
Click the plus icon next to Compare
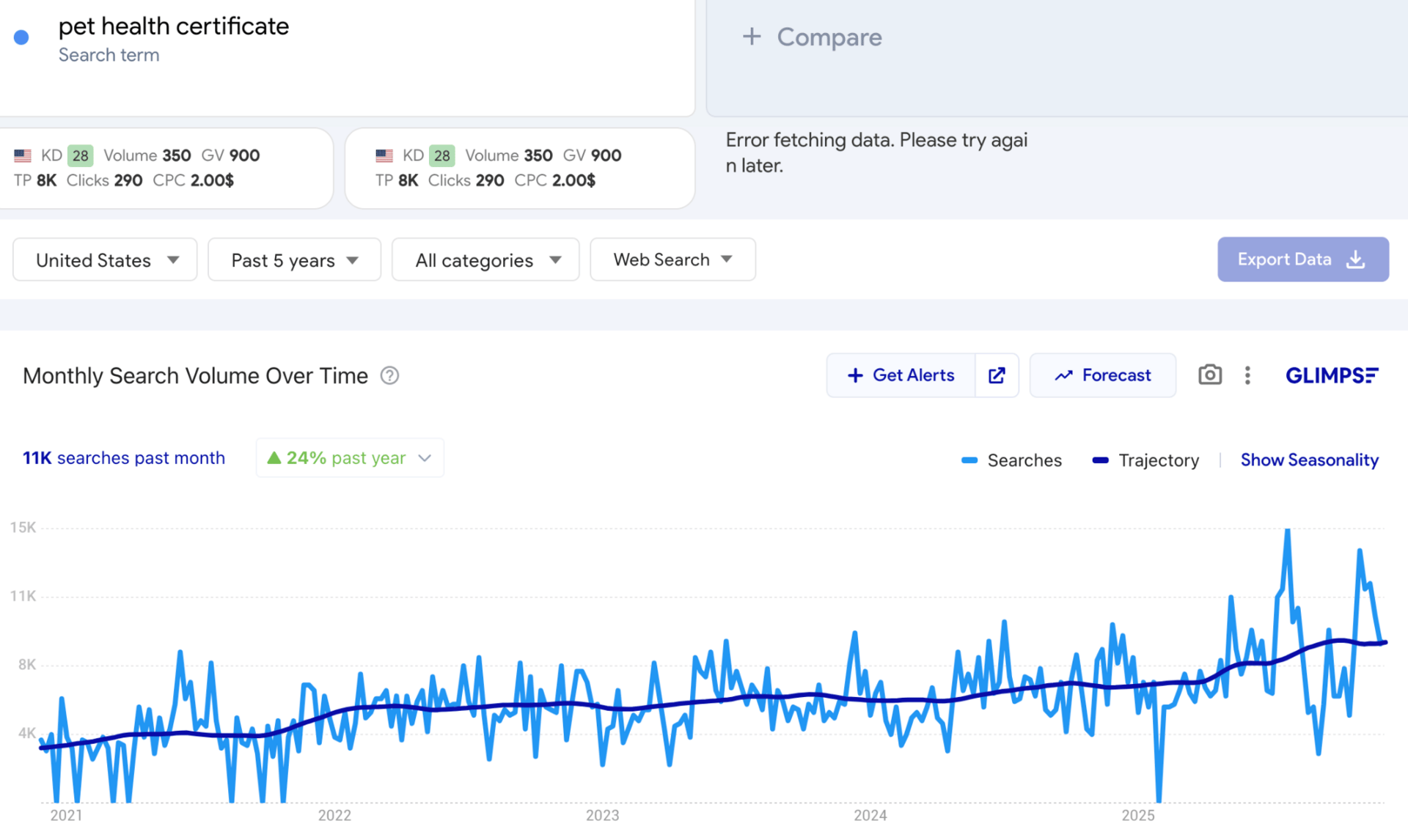click(752, 37)
